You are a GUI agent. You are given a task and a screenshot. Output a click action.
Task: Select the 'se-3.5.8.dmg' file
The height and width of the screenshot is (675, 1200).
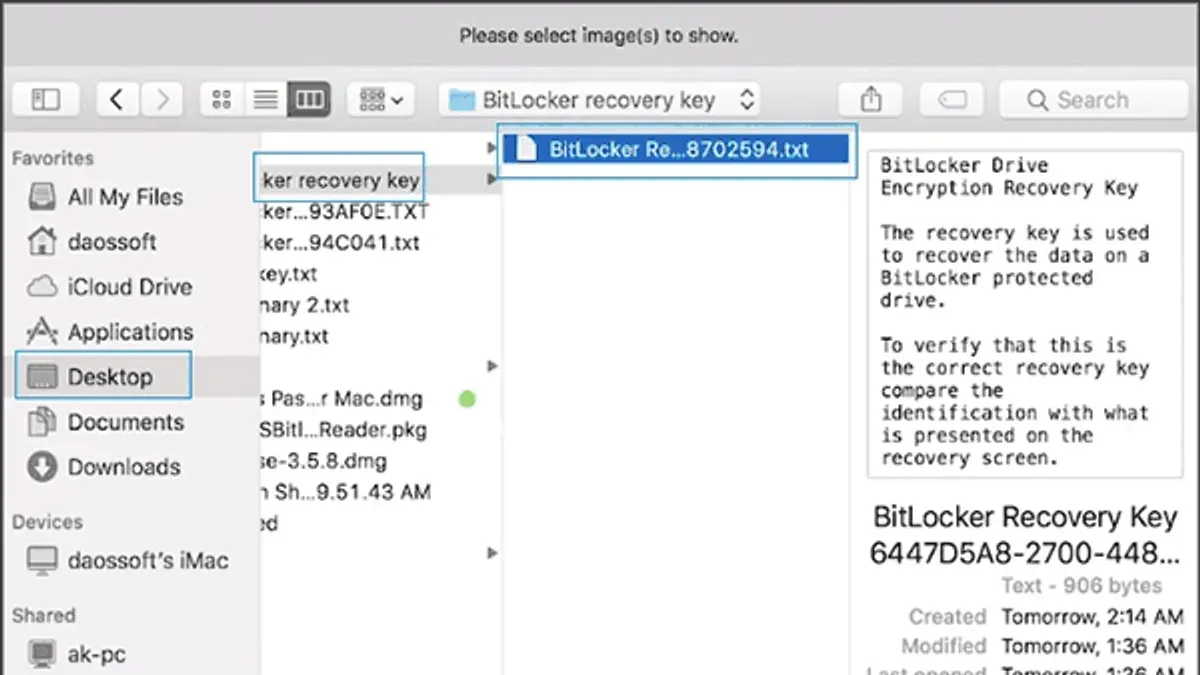[x=324, y=461]
